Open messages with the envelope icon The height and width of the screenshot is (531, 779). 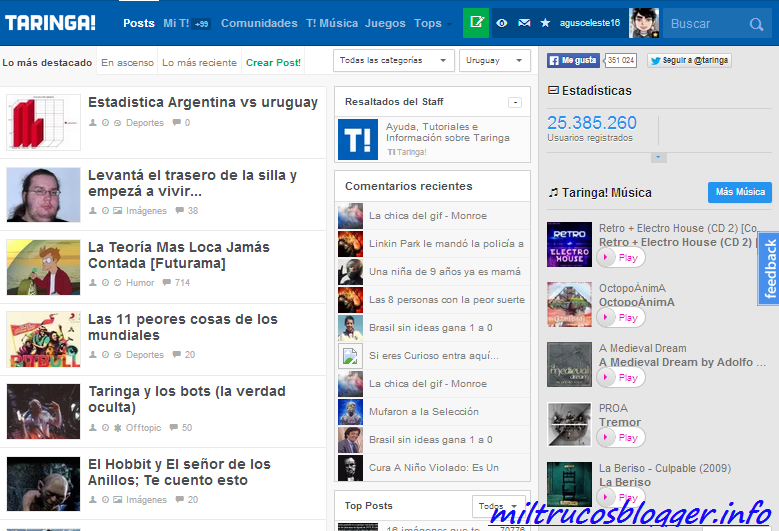pos(524,23)
